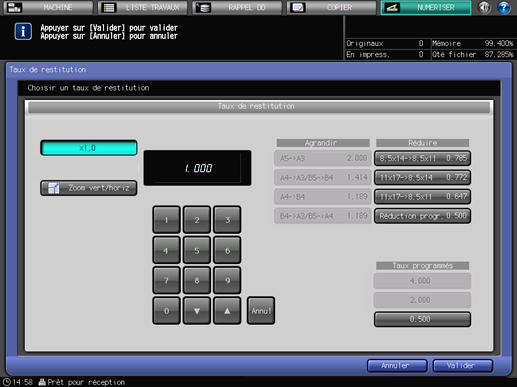The height and width of the screenshot is (387, 517).
Task: Choose 11x17->8.5x11 0.647 reduction
Action: 422,197
